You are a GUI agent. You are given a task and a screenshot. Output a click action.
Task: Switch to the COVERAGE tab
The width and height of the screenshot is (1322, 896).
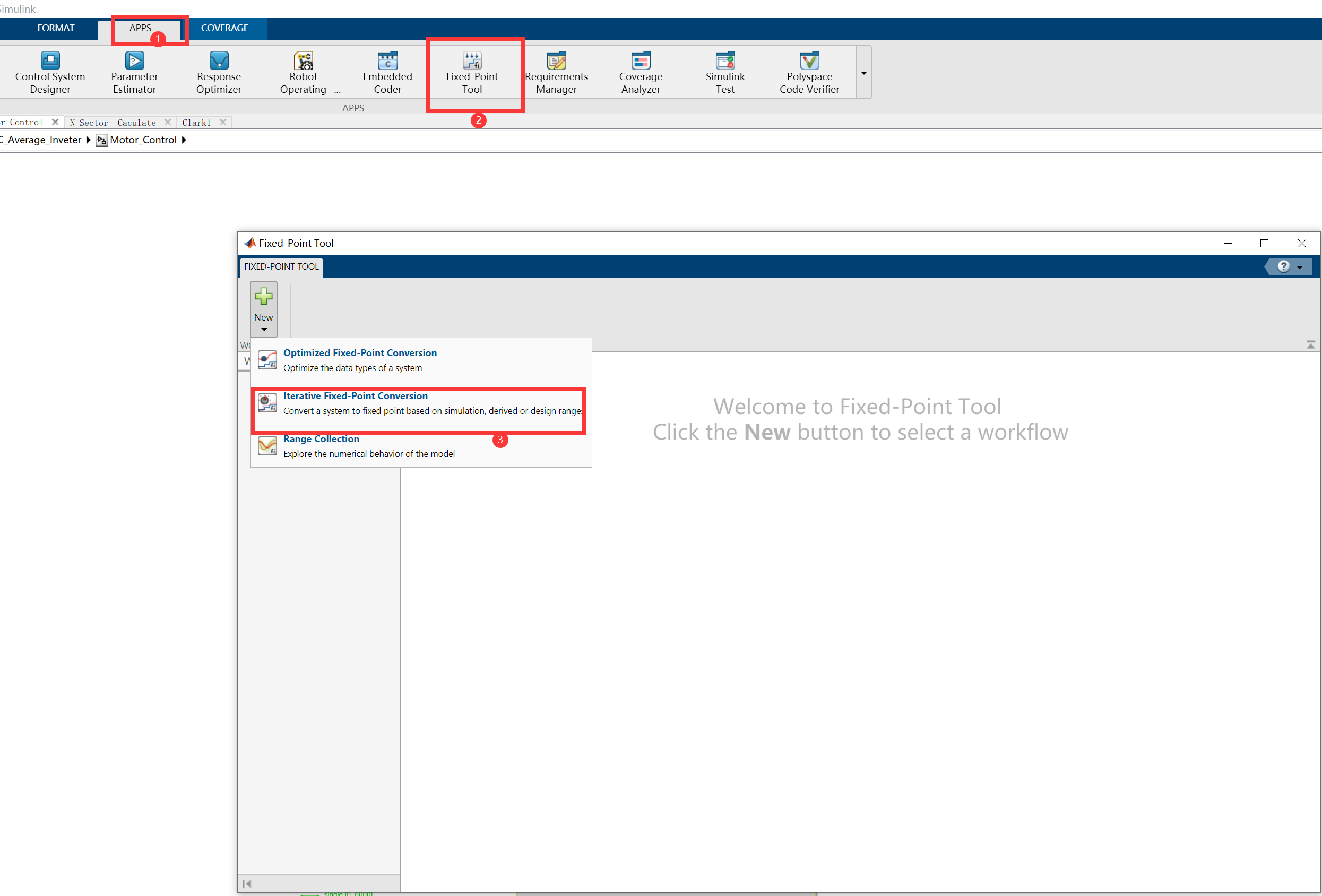224,28
